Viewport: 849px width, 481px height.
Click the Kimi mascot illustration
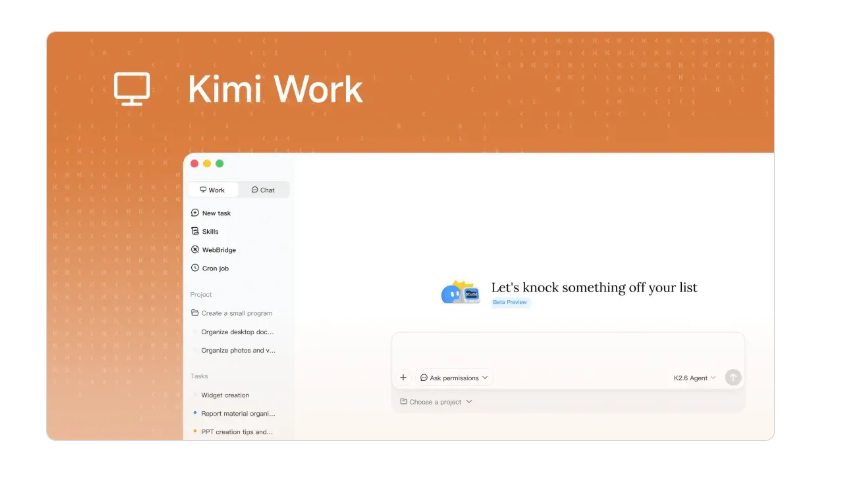(x=460, y=293)
